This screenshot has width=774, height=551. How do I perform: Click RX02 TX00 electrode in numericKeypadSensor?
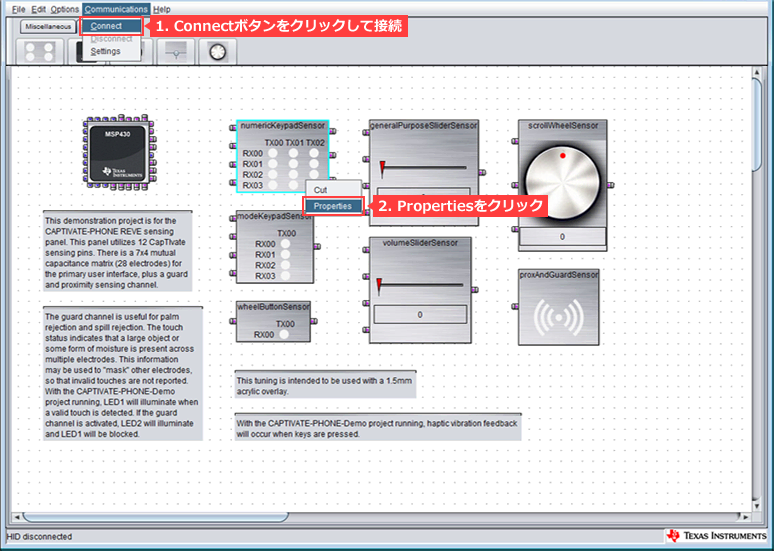coord(272,175)
